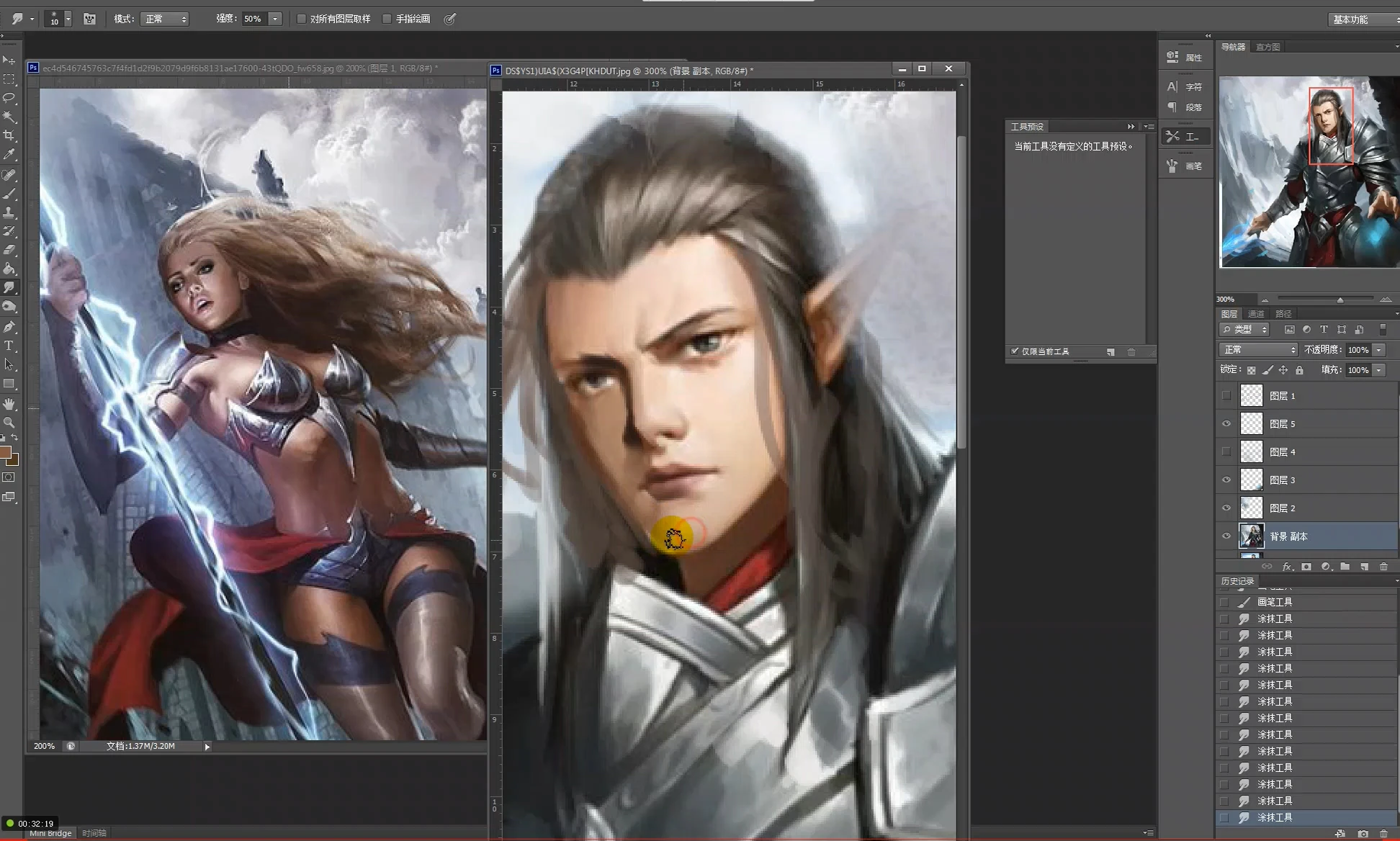This screenshot has width=1400, height=841.
Task: Hide 图层 2 with eye icon
Action: click(x=1226, y=508)
